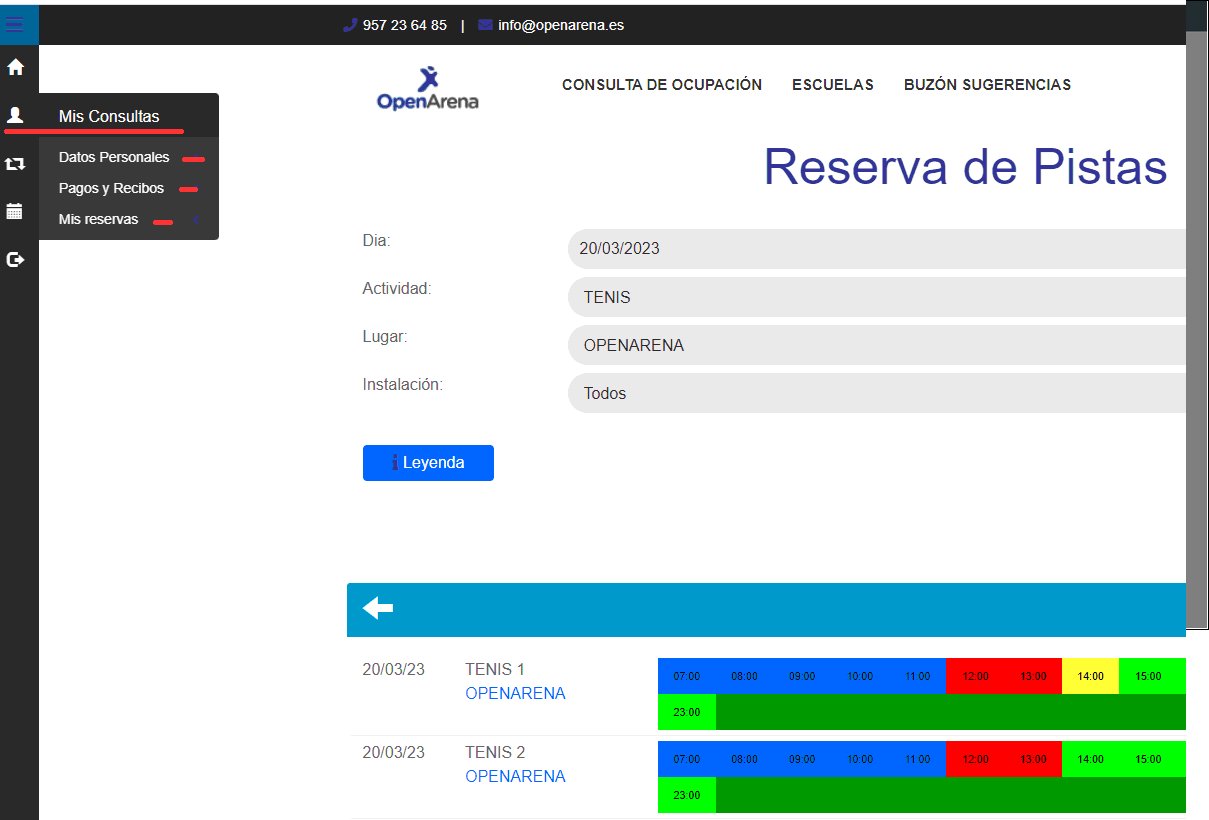Select Mis reservas menu entry
The width and height of the screenshot is (1209, 820).
98,219
